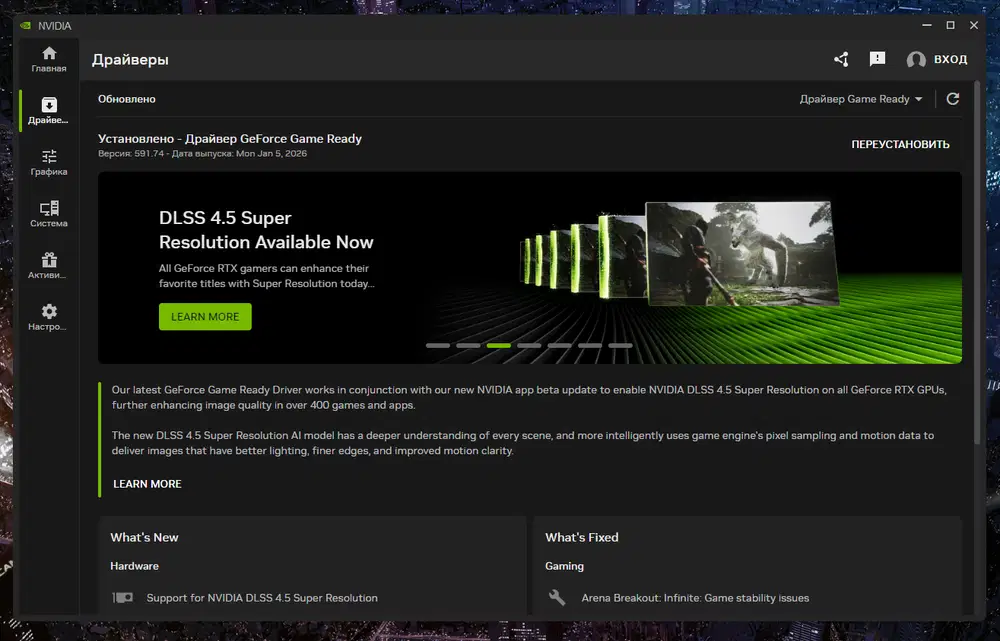This screenshot has width=1000, height=641.
Task: Click the DLSS game preview banner image
Action: coord(742,254)
